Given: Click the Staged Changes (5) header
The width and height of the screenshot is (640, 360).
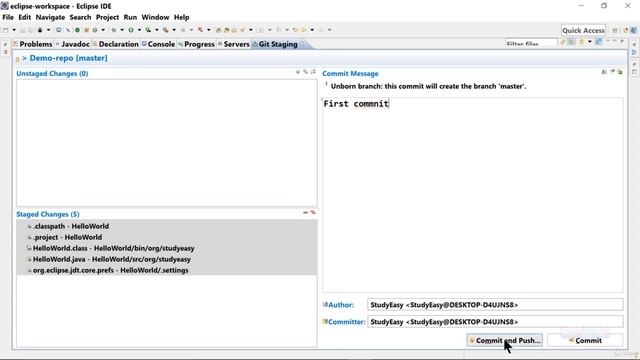Looking at the screenshot, I should (x=48, y=214).
